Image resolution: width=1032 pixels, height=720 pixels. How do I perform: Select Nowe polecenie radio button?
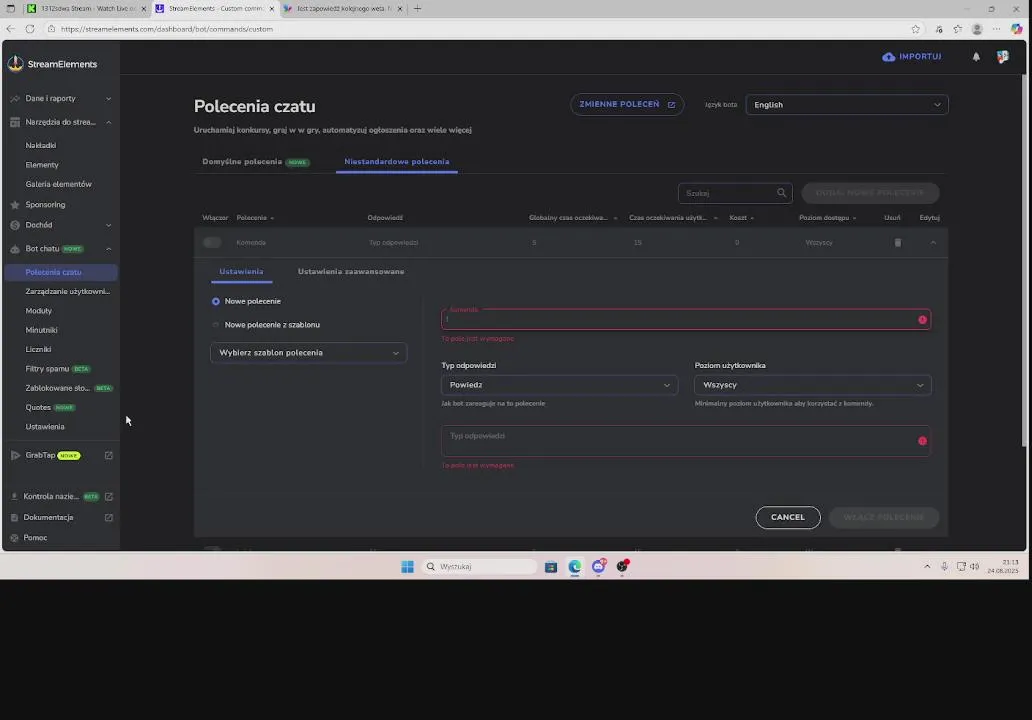[x=215, y=301]
